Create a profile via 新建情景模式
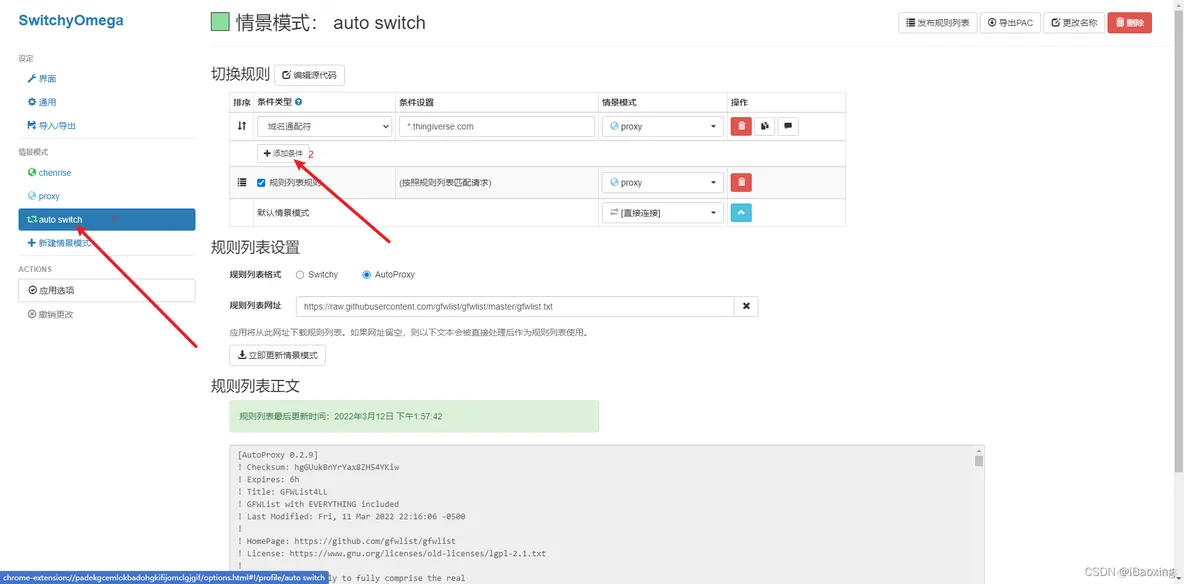Viewport: 1184px width, 584px height. click(x=59, y=243)
